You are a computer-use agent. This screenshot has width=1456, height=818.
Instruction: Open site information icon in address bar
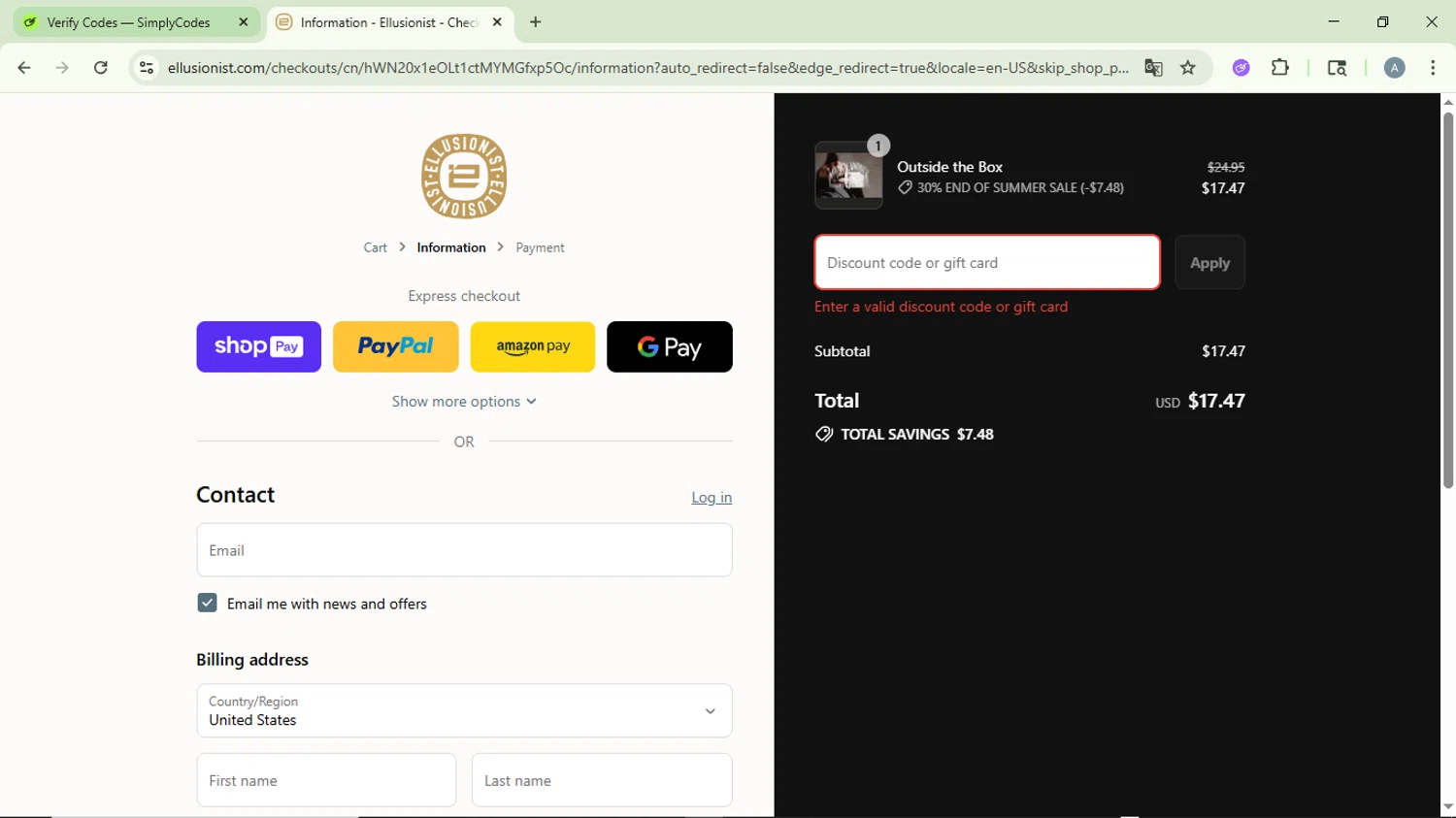click(147, 68)
